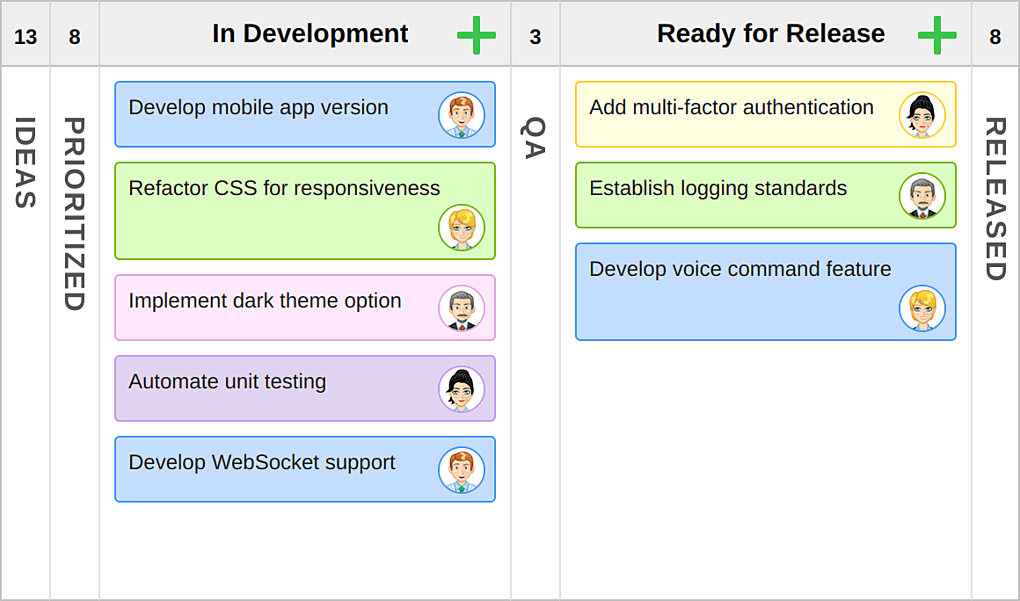Click the green plus in In Development
Screen dimensions: 1020x601
click(476, 36)
